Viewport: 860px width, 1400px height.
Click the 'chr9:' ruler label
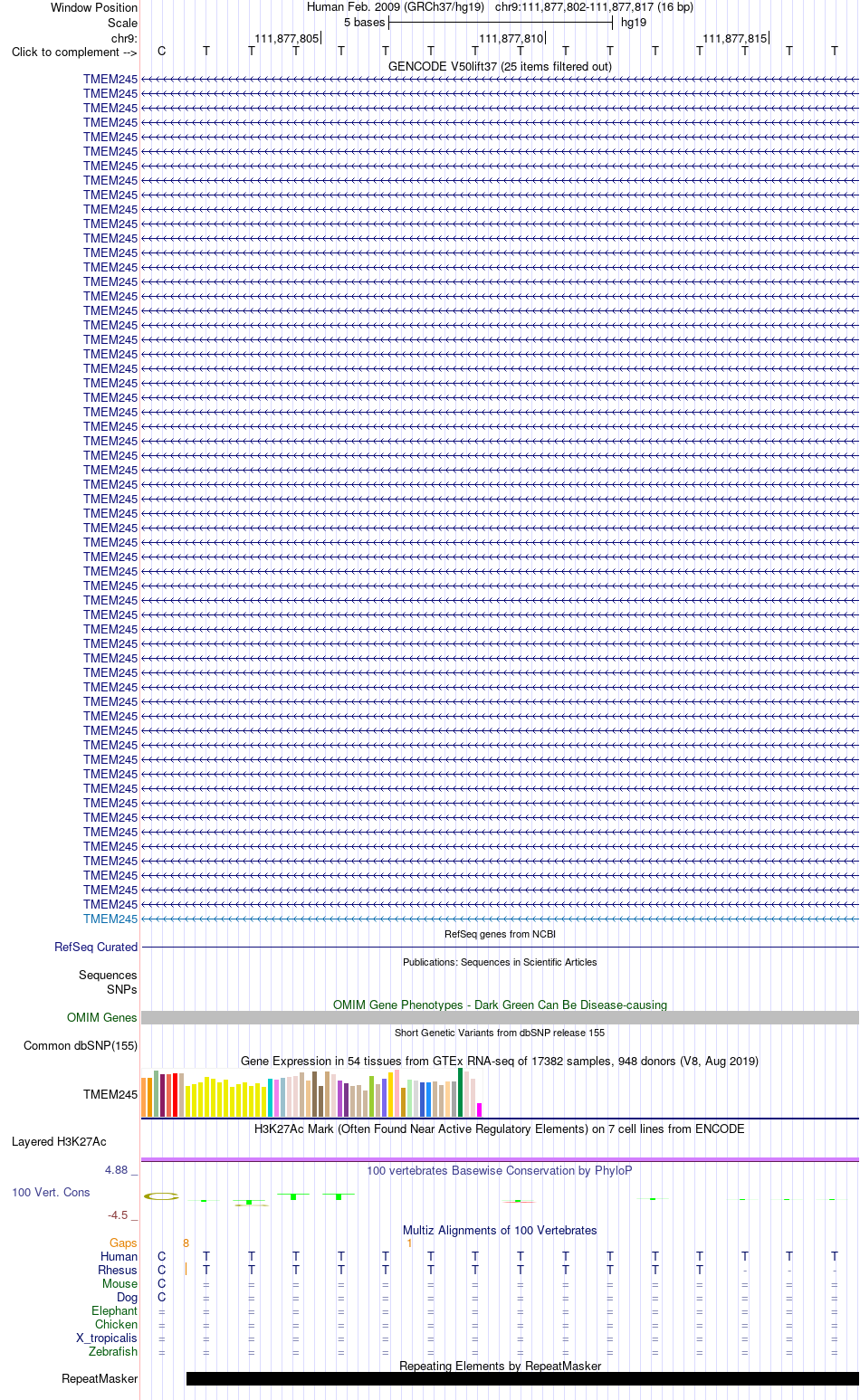pyautogui.click(x=124, y=38)
